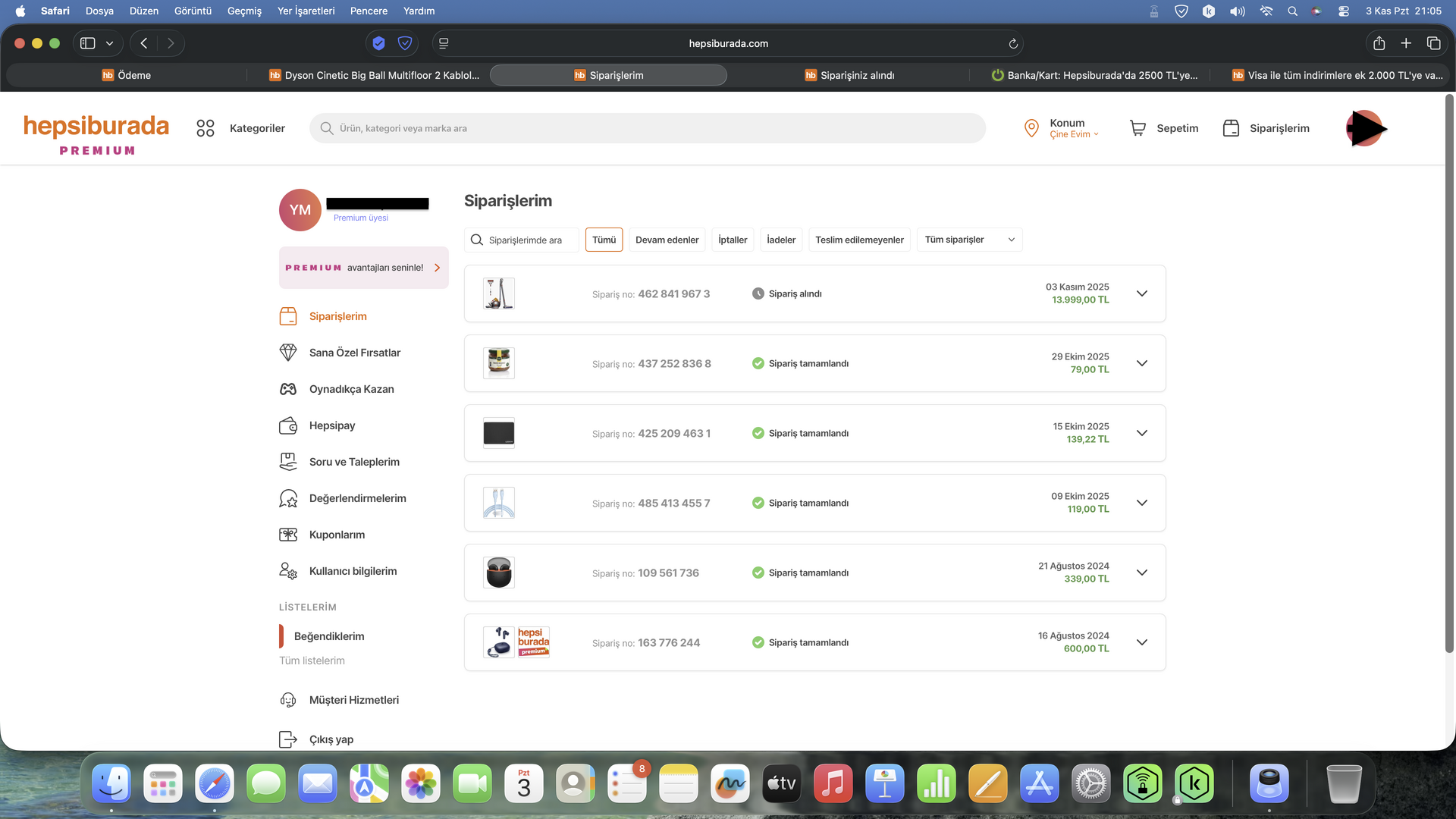Reload page with Safari refresh icon
This screenshot has width=1456, height=819.
1012,43
